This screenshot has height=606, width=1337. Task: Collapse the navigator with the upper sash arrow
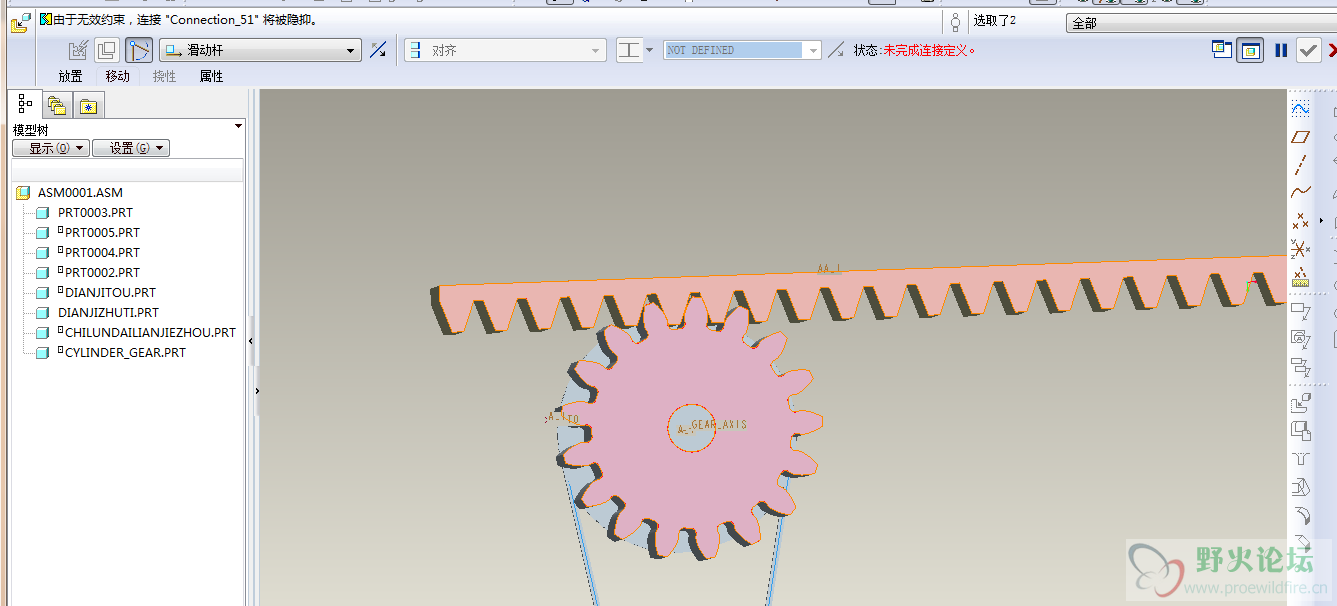point(250,341)
